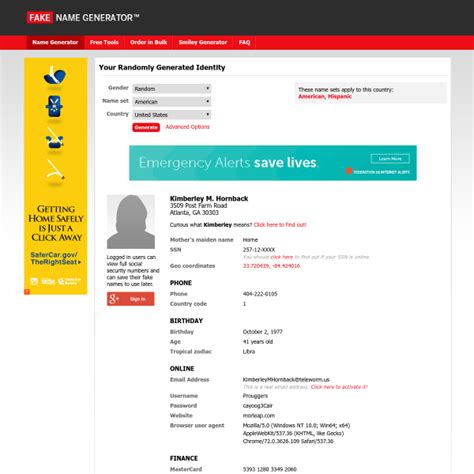This screenshot has width=474, height=474.
Task: Open the geo coordinates link 33.720439
Action: point(271,266)
